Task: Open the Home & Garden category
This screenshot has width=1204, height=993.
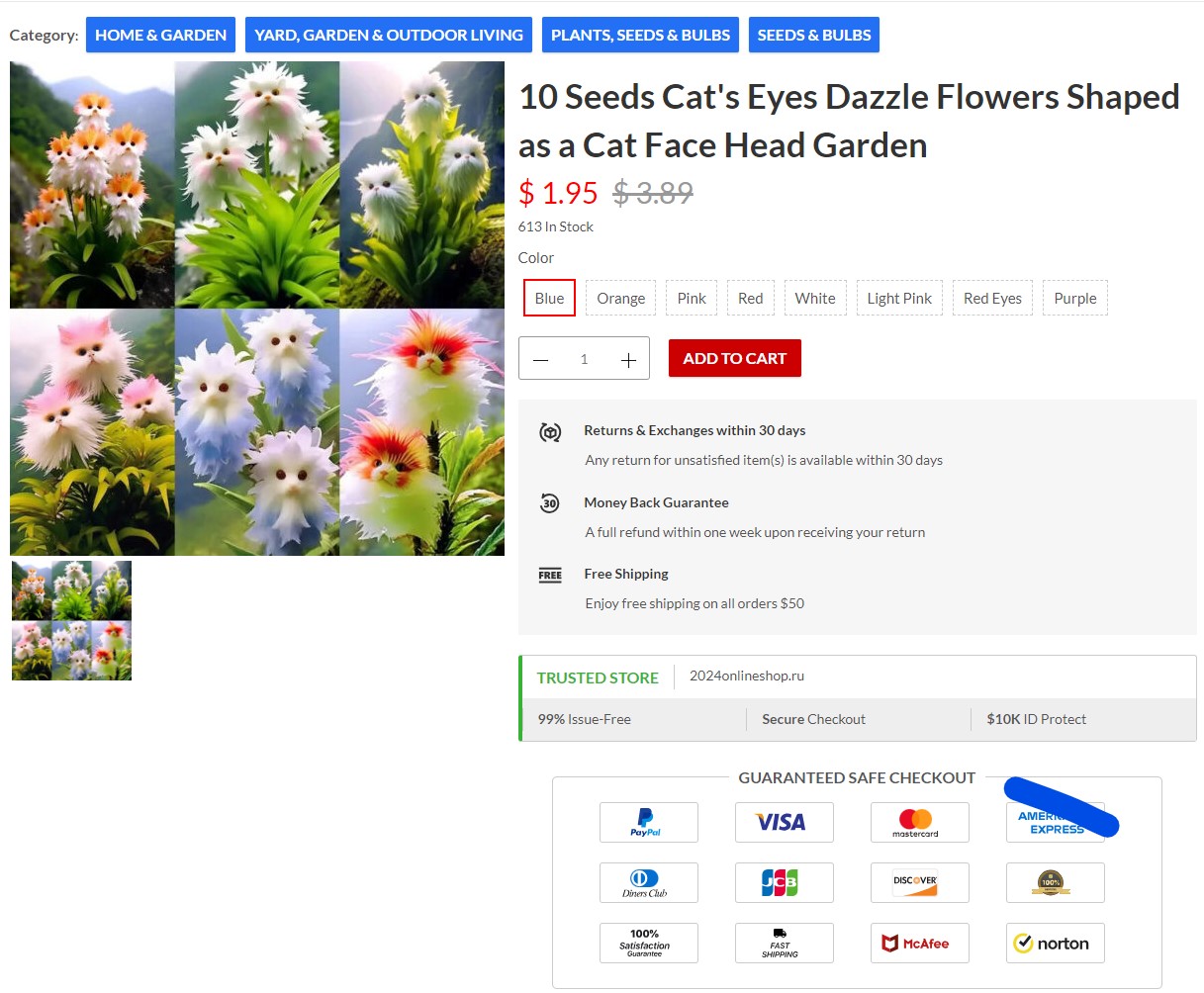Action: click(x=160, y=35)
